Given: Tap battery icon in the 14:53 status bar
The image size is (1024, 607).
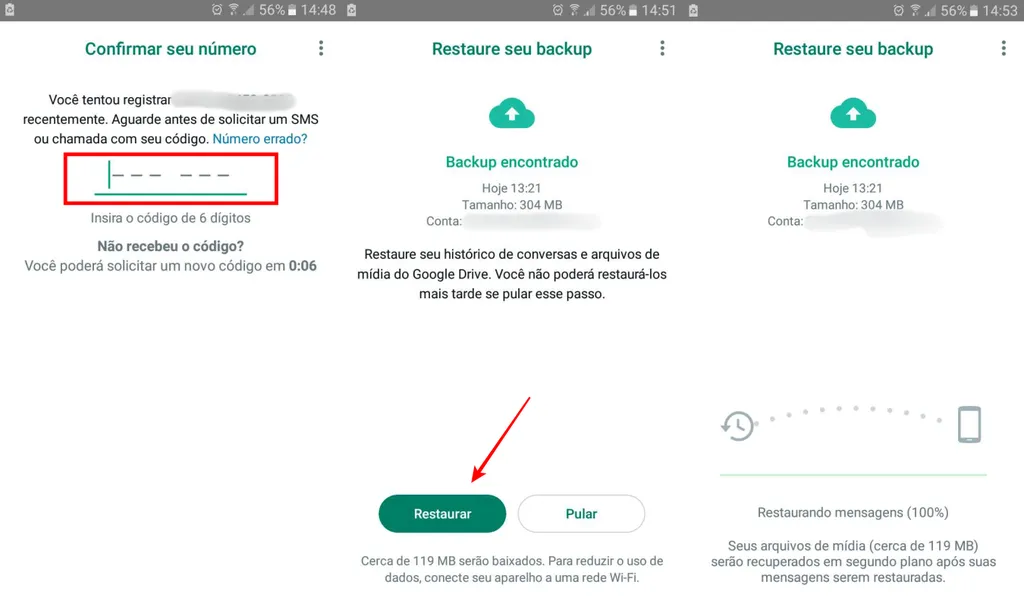Looking at the screenshot, I should 974,10.
